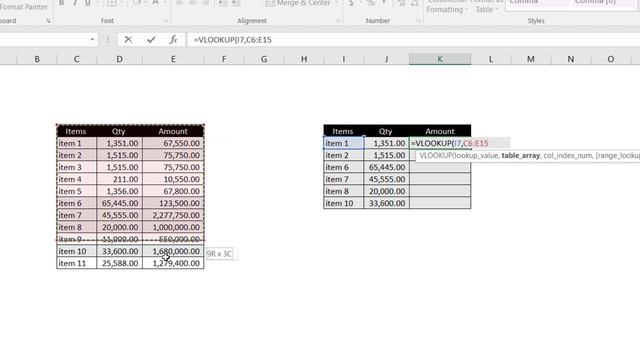The width and height of the screenshot is (640, 360).
Task: Select column F header
Action: 224,59
